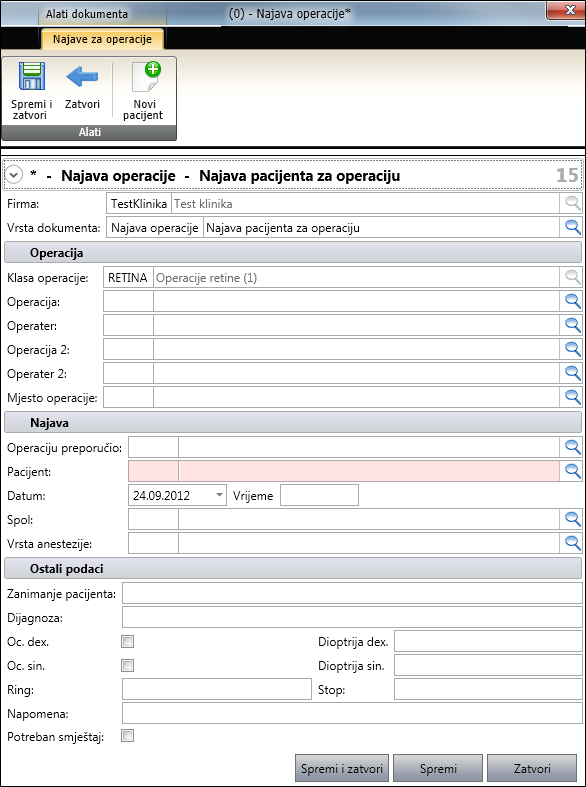Collapse the Najava operacije header chevron
This screenshot has height=787, width=586.
point(14,175)
